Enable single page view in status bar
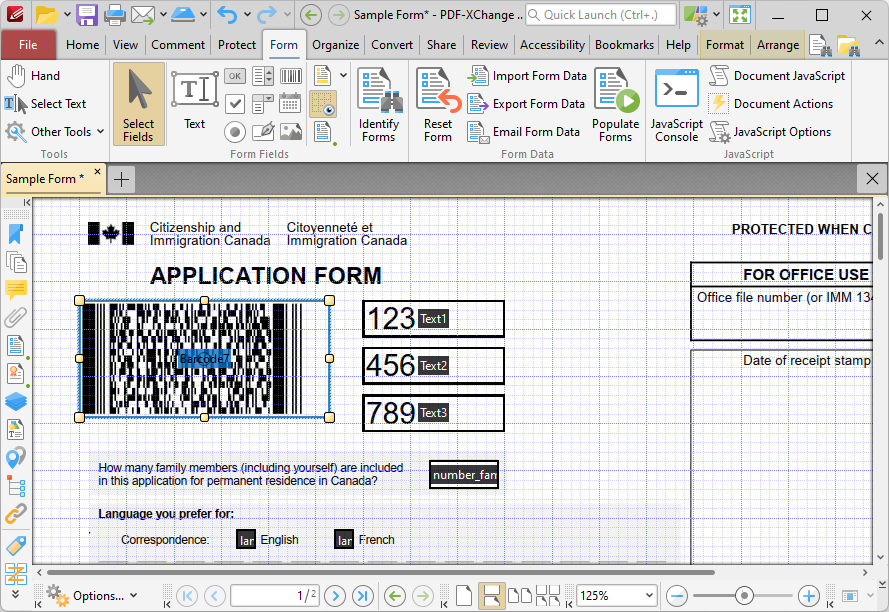This screenshot has width=889, height=612. tap(463, 596)
